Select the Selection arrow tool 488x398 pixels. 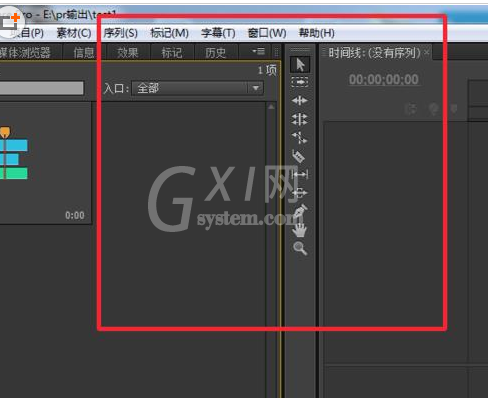tap(300, 65)
